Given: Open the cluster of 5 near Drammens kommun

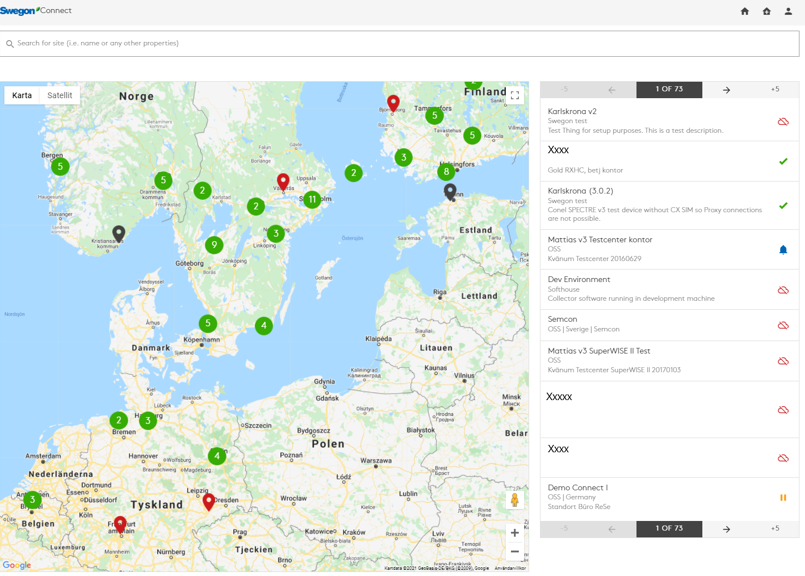Looking at the screenshot, I should [163, 180].
